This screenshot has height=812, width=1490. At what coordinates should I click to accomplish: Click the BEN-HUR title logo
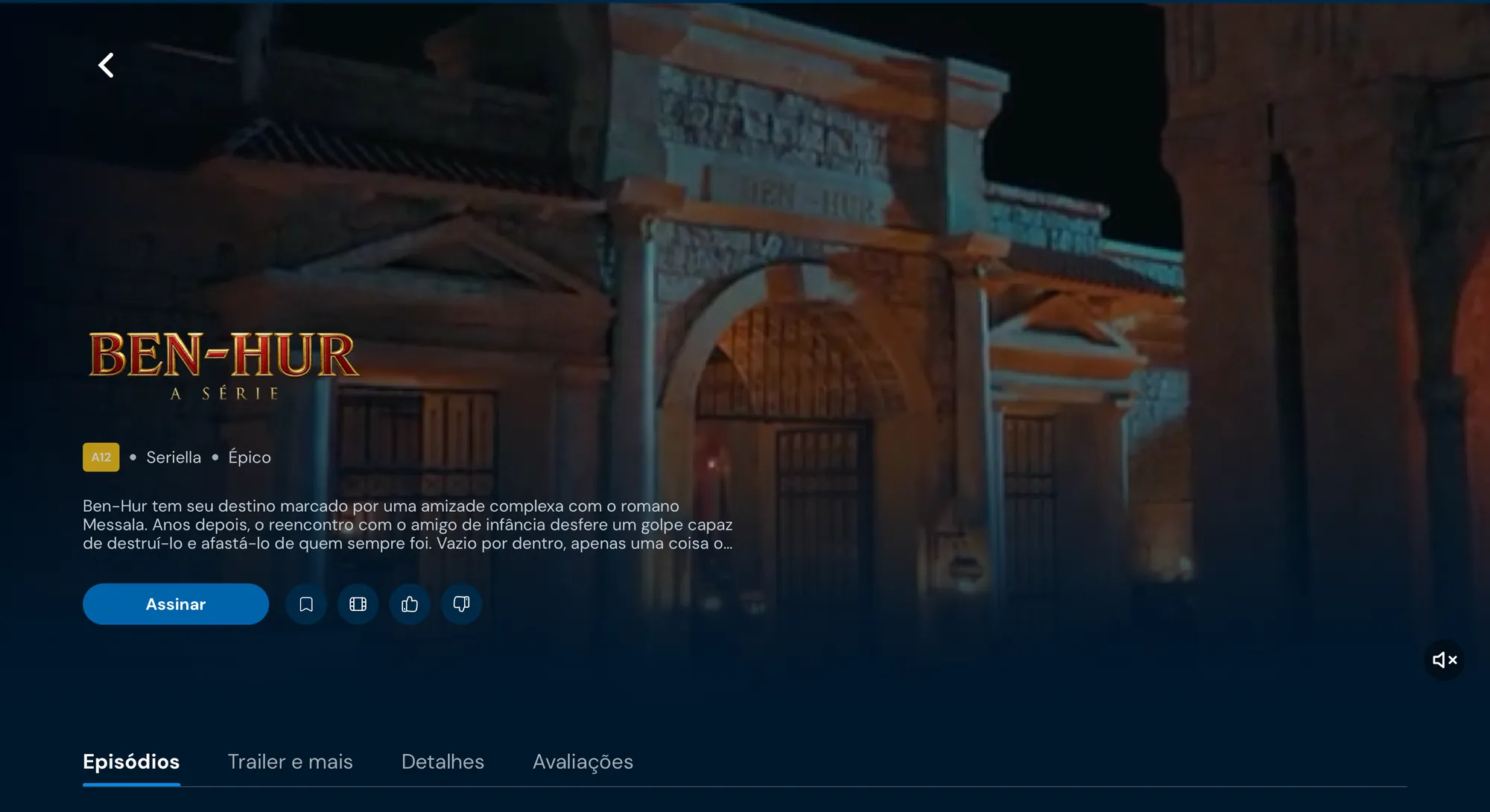(x=224, y=355)
